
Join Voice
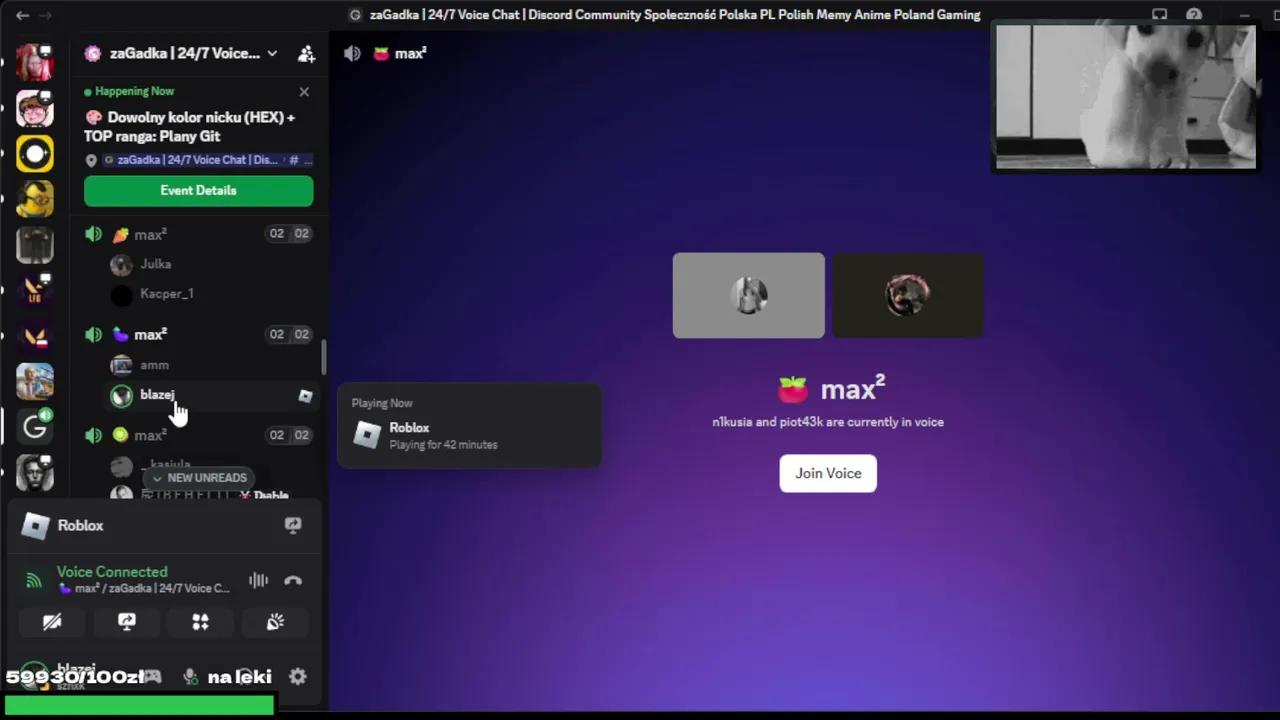(x=828, y=473)
